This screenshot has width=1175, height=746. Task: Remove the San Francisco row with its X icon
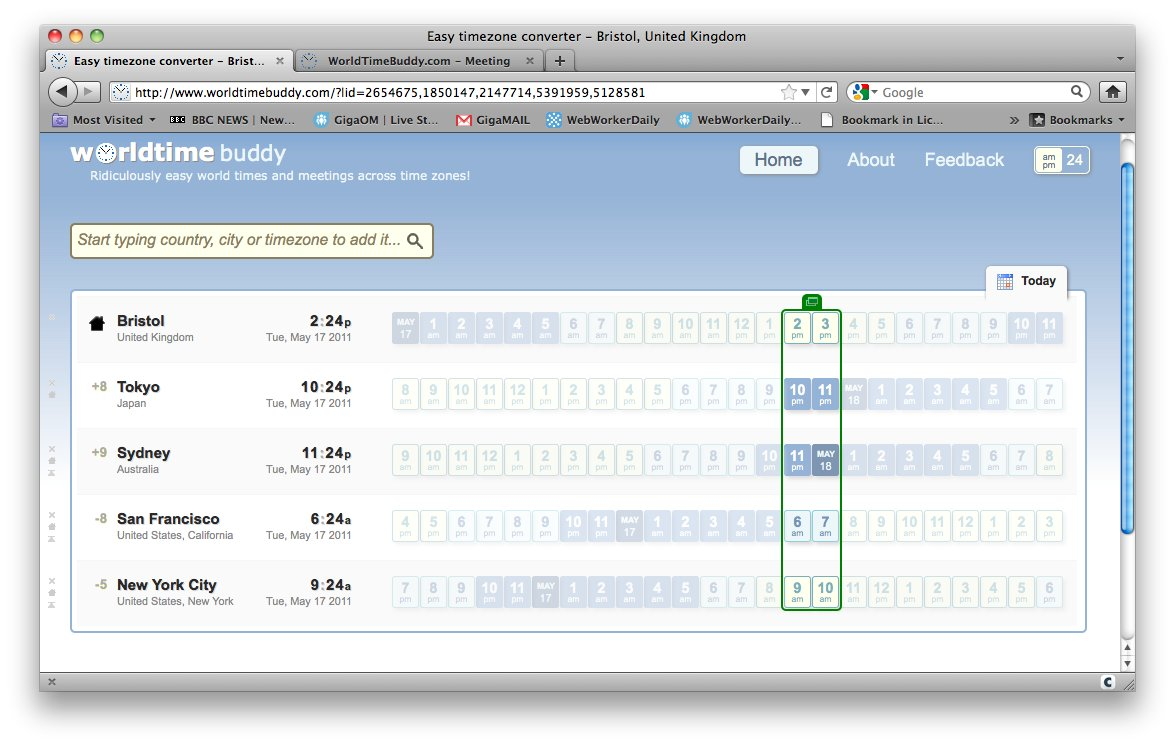click(52, 515)
